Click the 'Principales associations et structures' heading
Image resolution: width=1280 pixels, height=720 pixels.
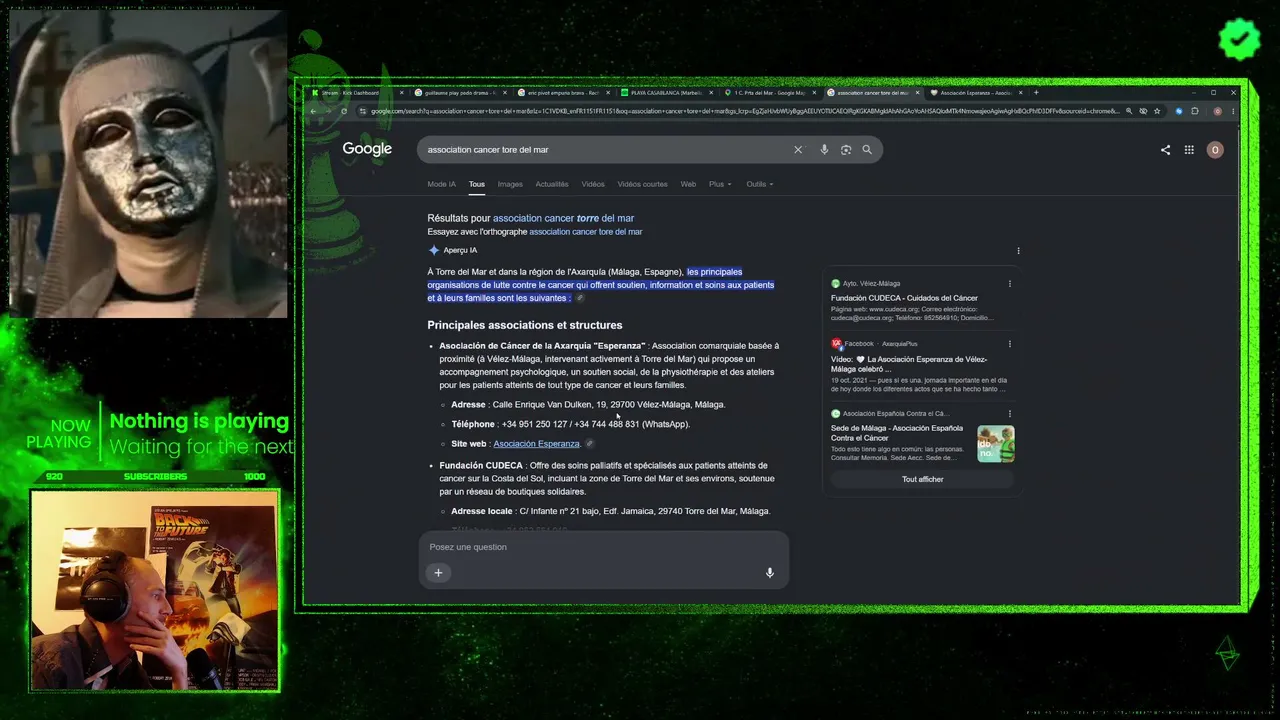525,325
